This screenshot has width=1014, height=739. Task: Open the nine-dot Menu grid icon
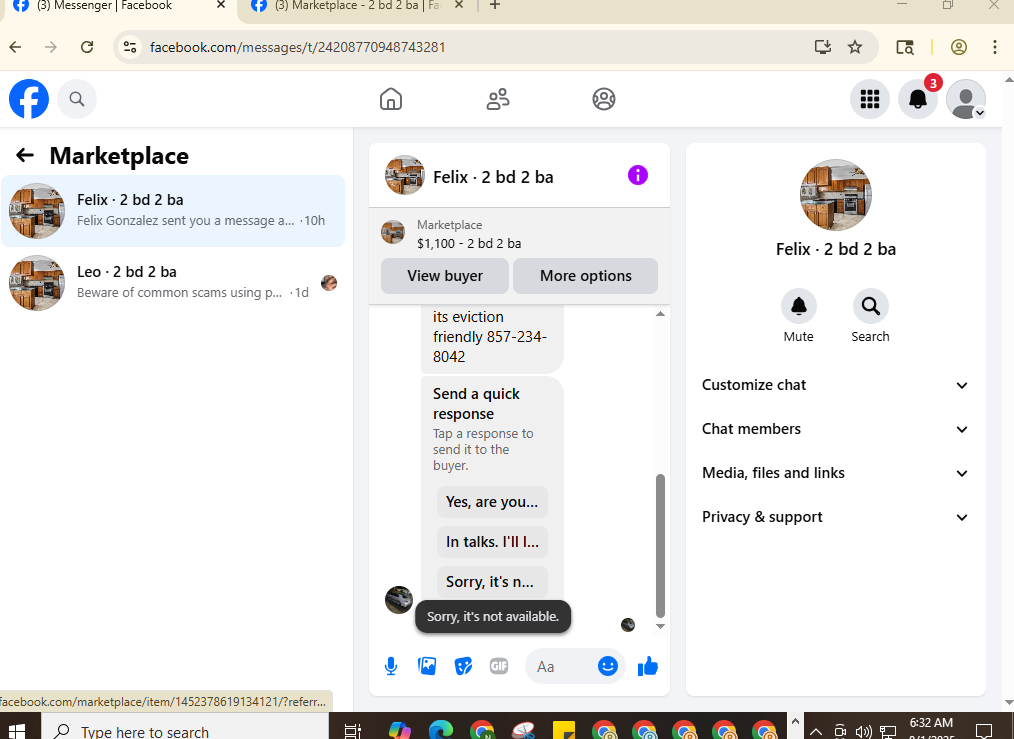pyautogui.click(x=869, y=99)
